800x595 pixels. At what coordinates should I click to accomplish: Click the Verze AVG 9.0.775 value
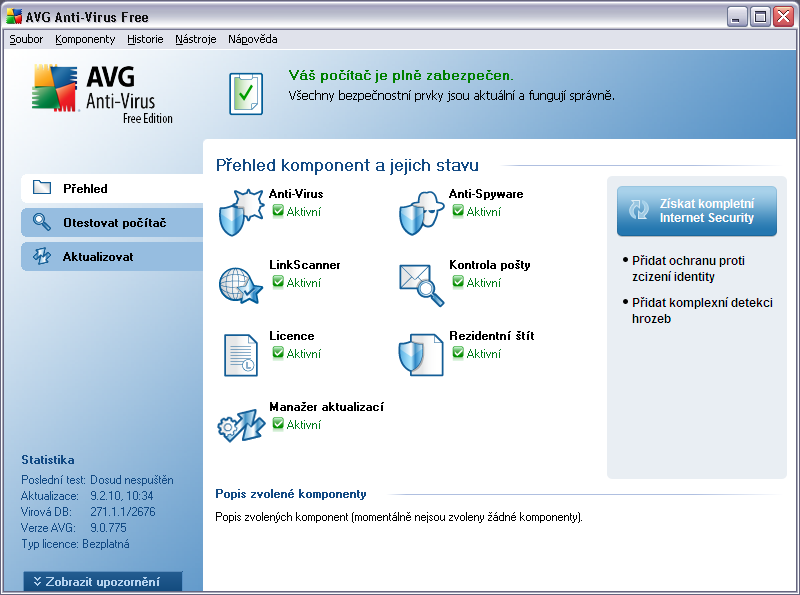(x=108, y=527)
